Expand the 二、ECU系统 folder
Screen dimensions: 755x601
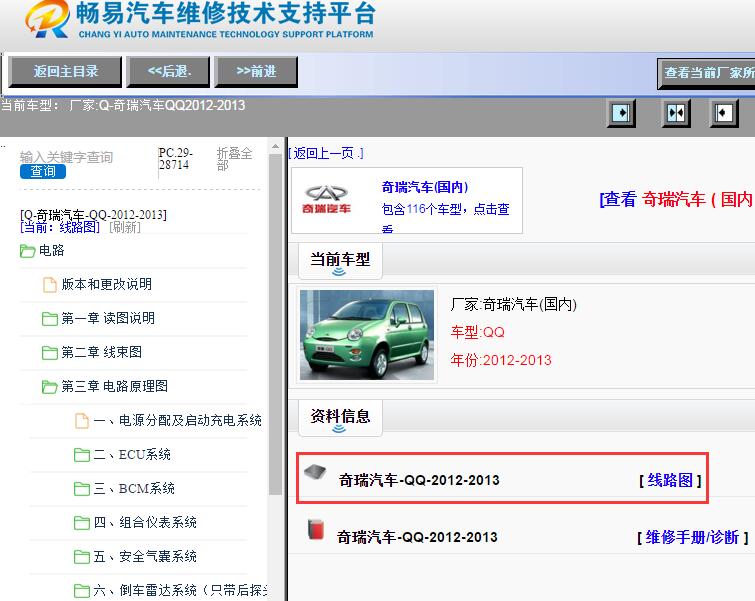click(82, 455)
